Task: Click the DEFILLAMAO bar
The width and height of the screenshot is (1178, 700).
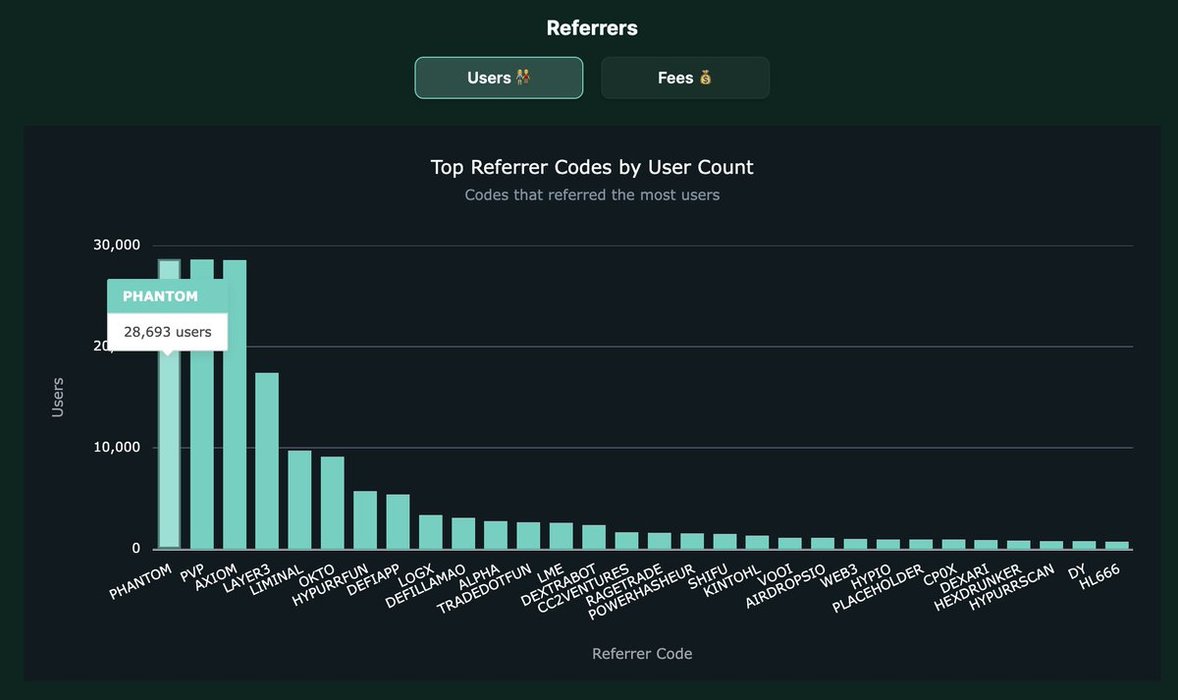Action: (x=464, y=533)
